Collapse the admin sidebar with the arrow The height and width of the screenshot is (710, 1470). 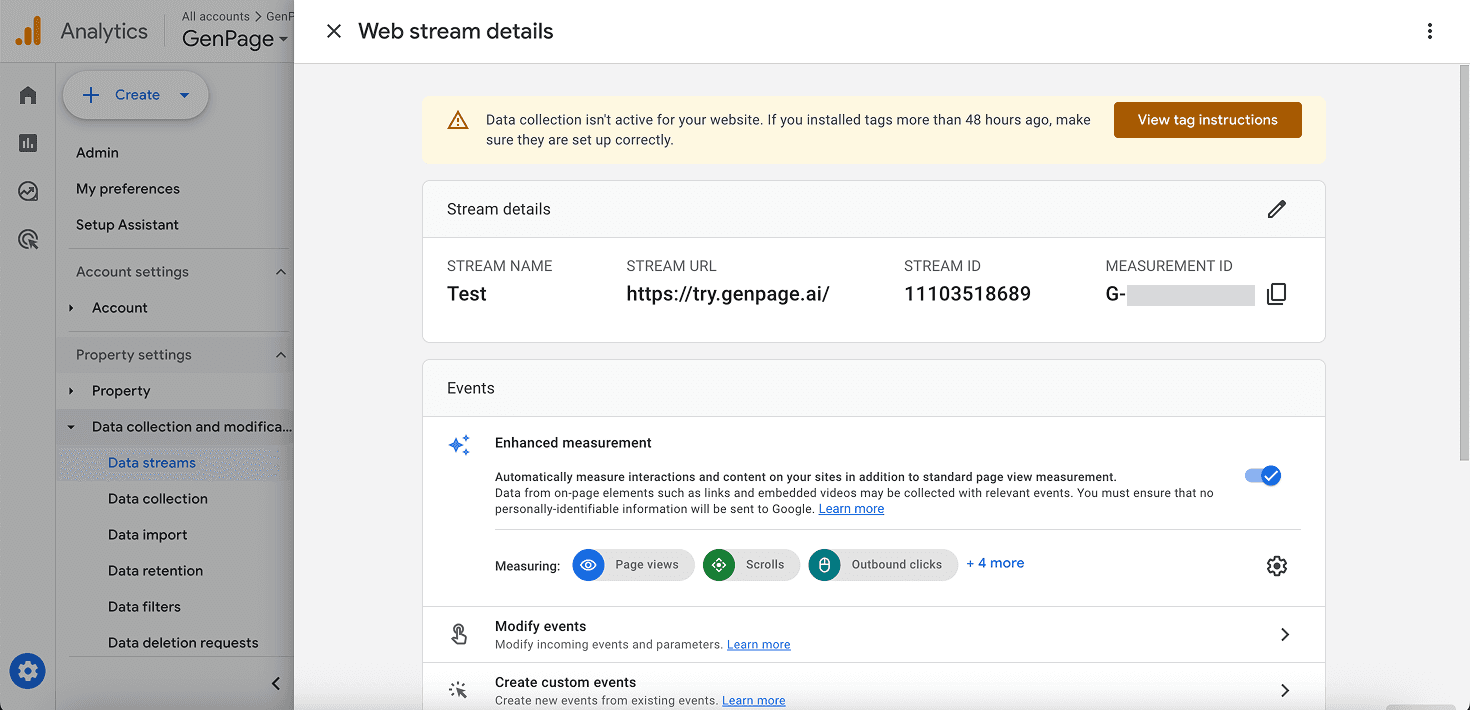click(276, 684)
